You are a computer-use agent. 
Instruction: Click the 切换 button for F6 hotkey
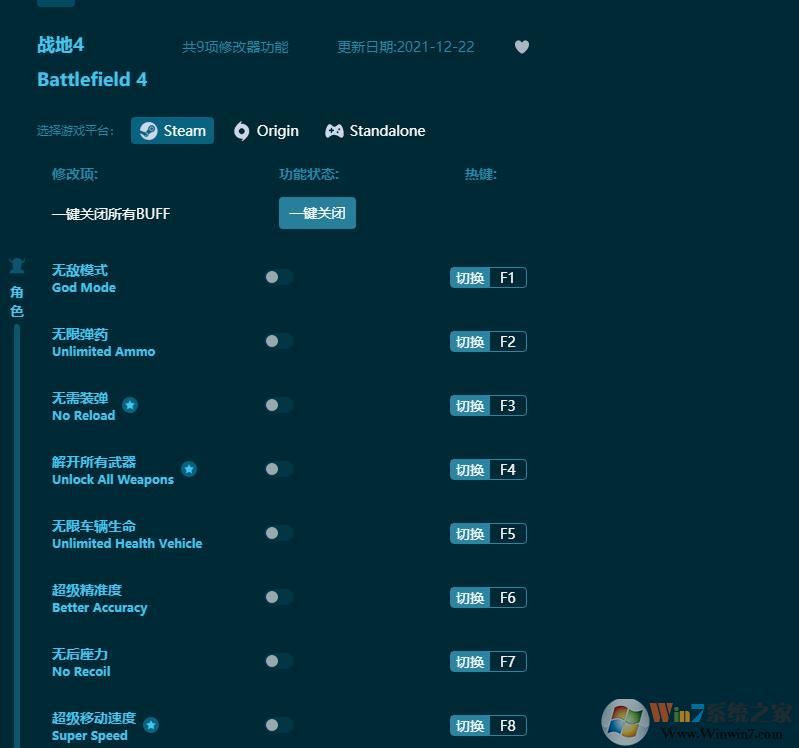[x=470, y=597]
